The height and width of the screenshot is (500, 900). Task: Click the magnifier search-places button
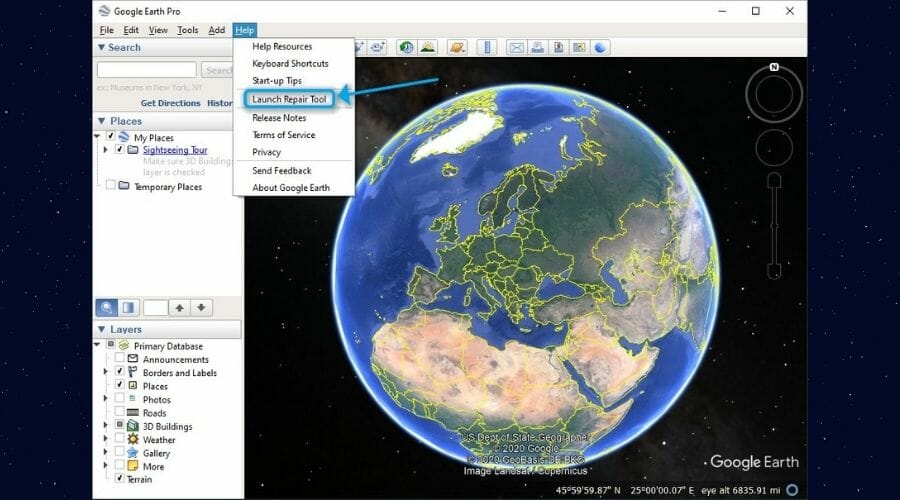point(107,308)
